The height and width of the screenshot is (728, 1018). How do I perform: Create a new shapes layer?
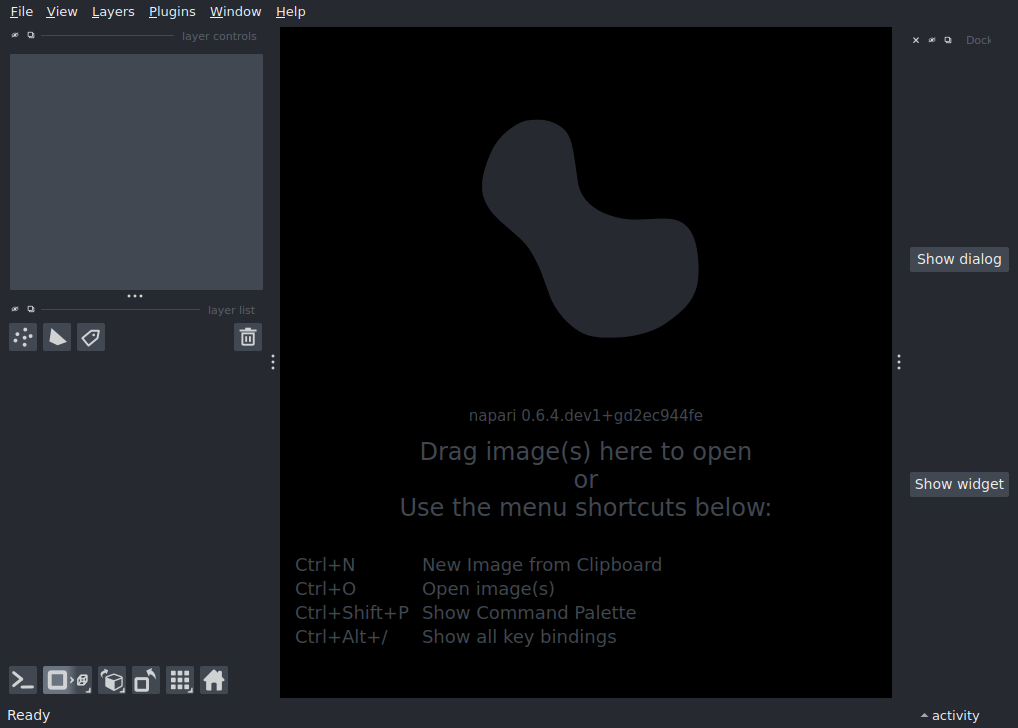pos(57,338)
